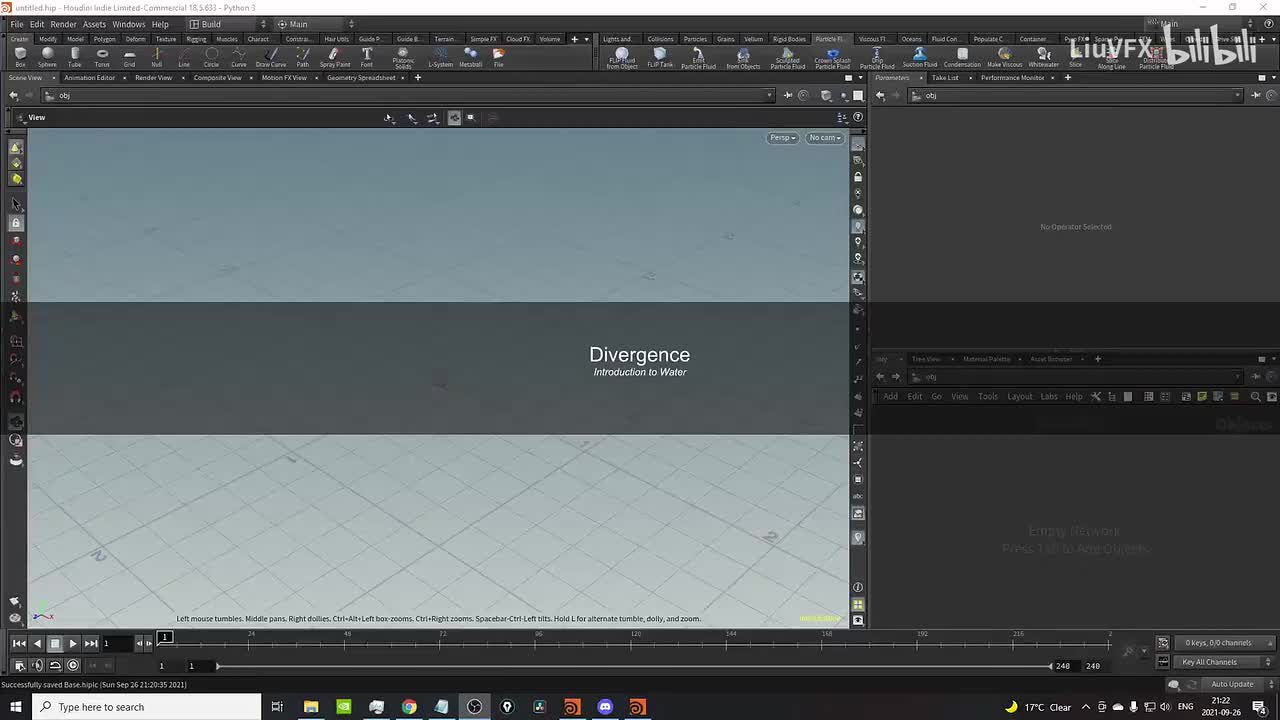Click the Torus shelf tool

click(102, 56)
